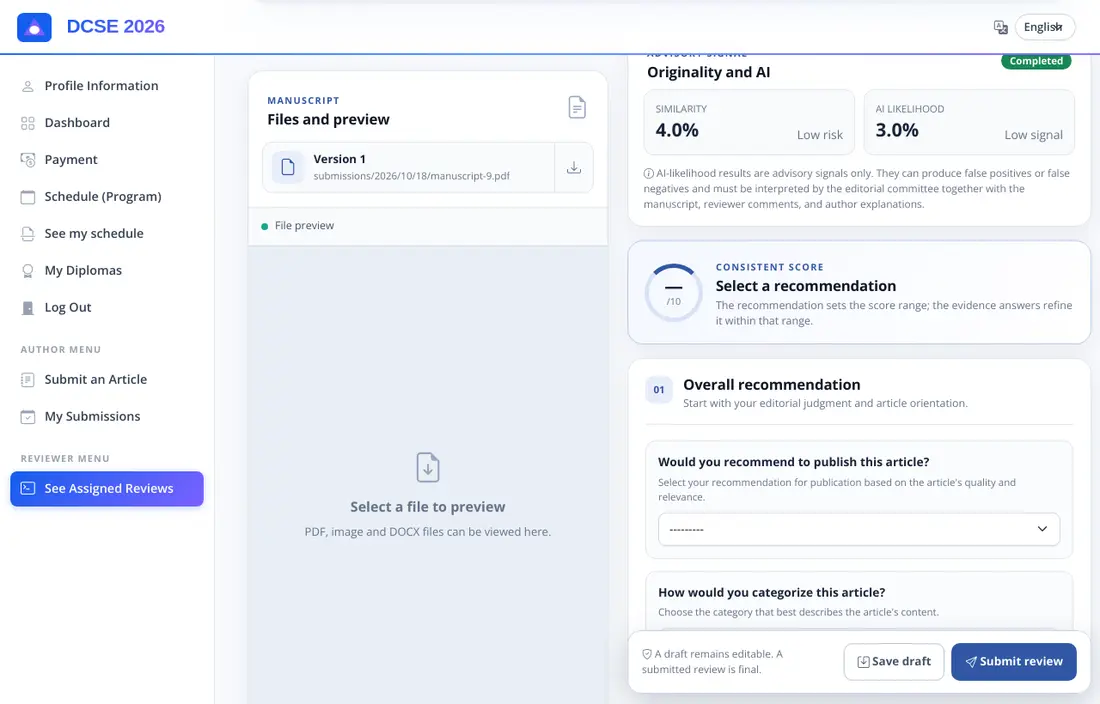The height and width of the screenshot is (704, 1100).
Task: Click the Schedule (Program) calendar icon
Action: pos(28,197)
